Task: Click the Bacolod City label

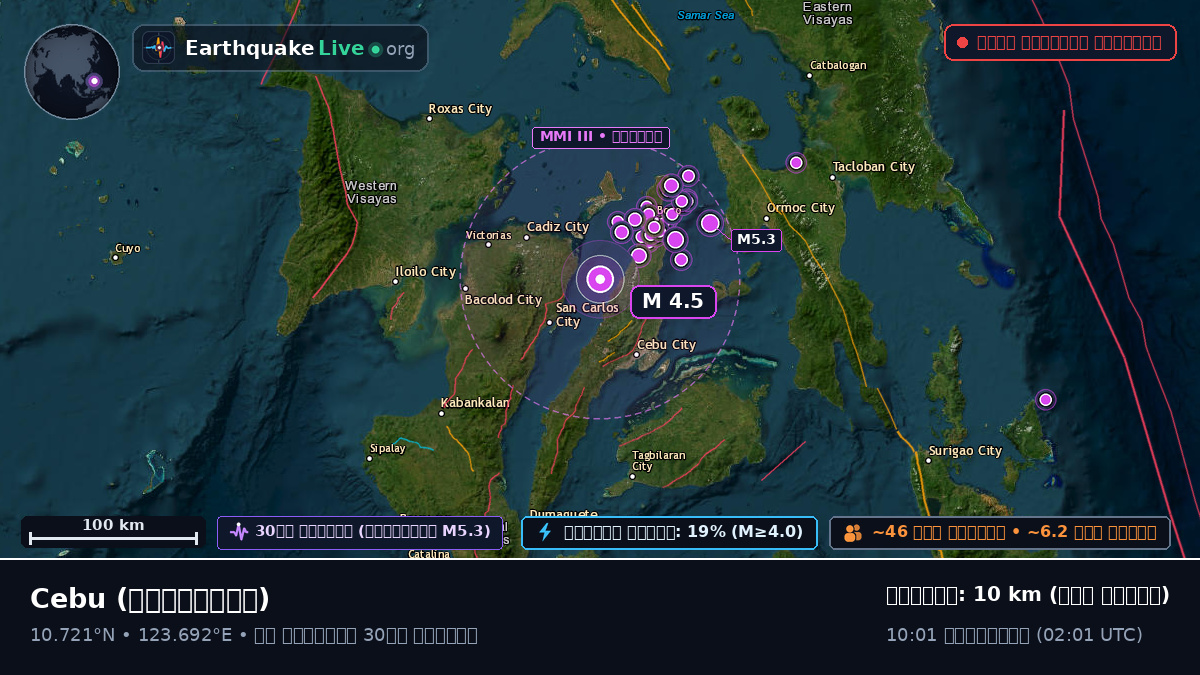Action: pos(503,300)
